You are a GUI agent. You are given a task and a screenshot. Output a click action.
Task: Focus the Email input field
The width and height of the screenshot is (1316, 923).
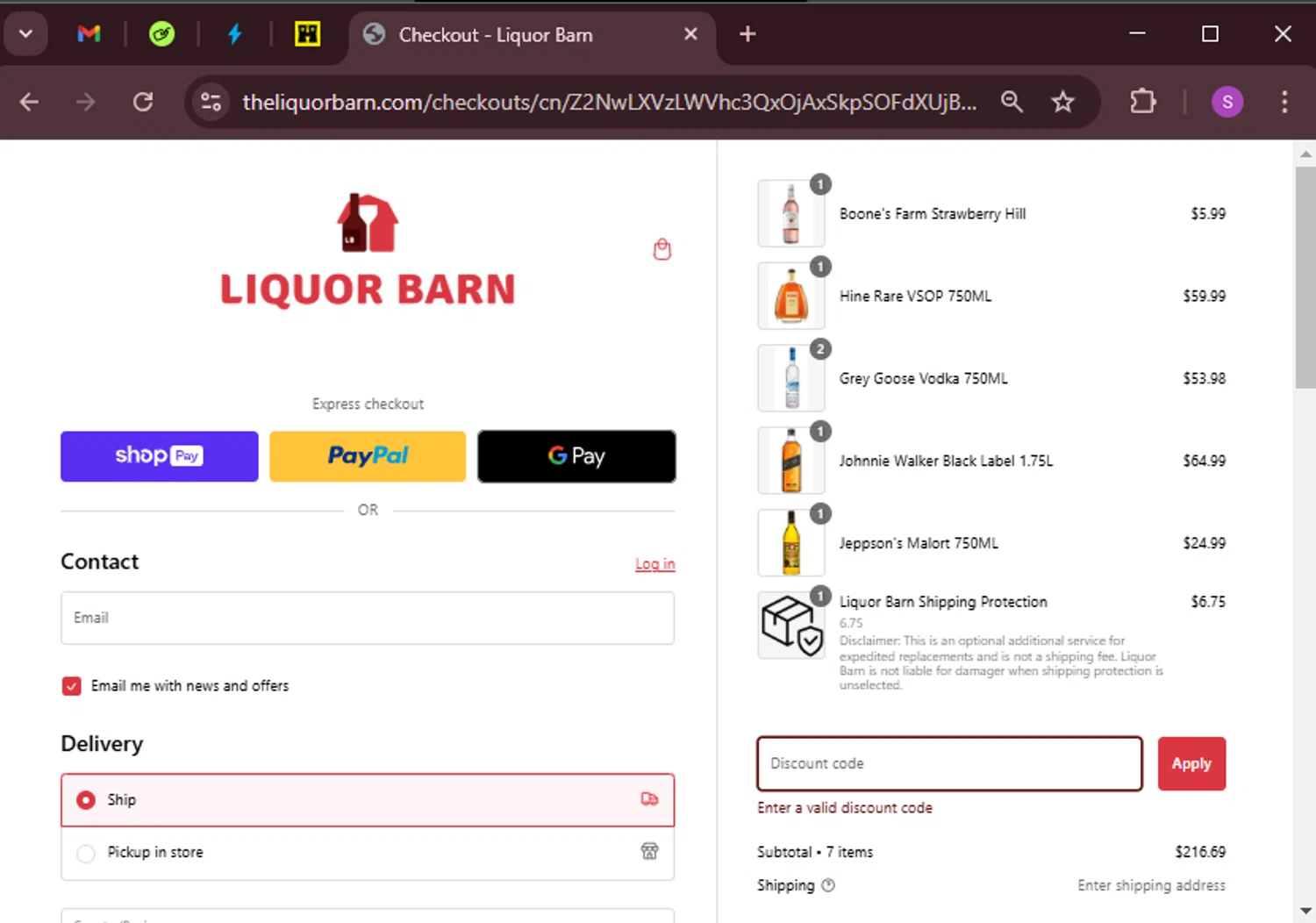point(368,618)
